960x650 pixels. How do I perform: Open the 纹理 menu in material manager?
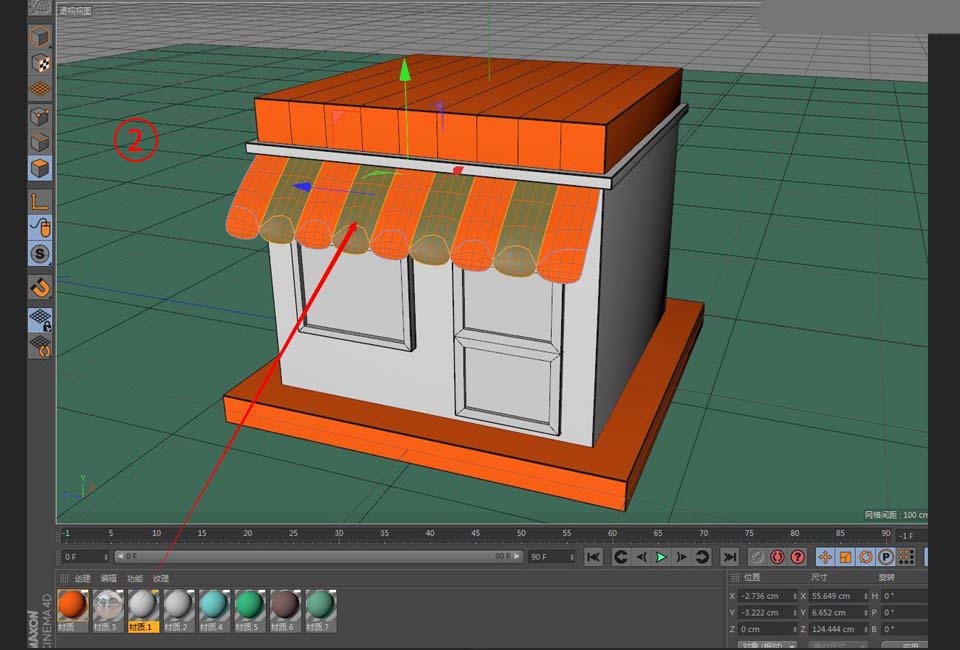161,578
